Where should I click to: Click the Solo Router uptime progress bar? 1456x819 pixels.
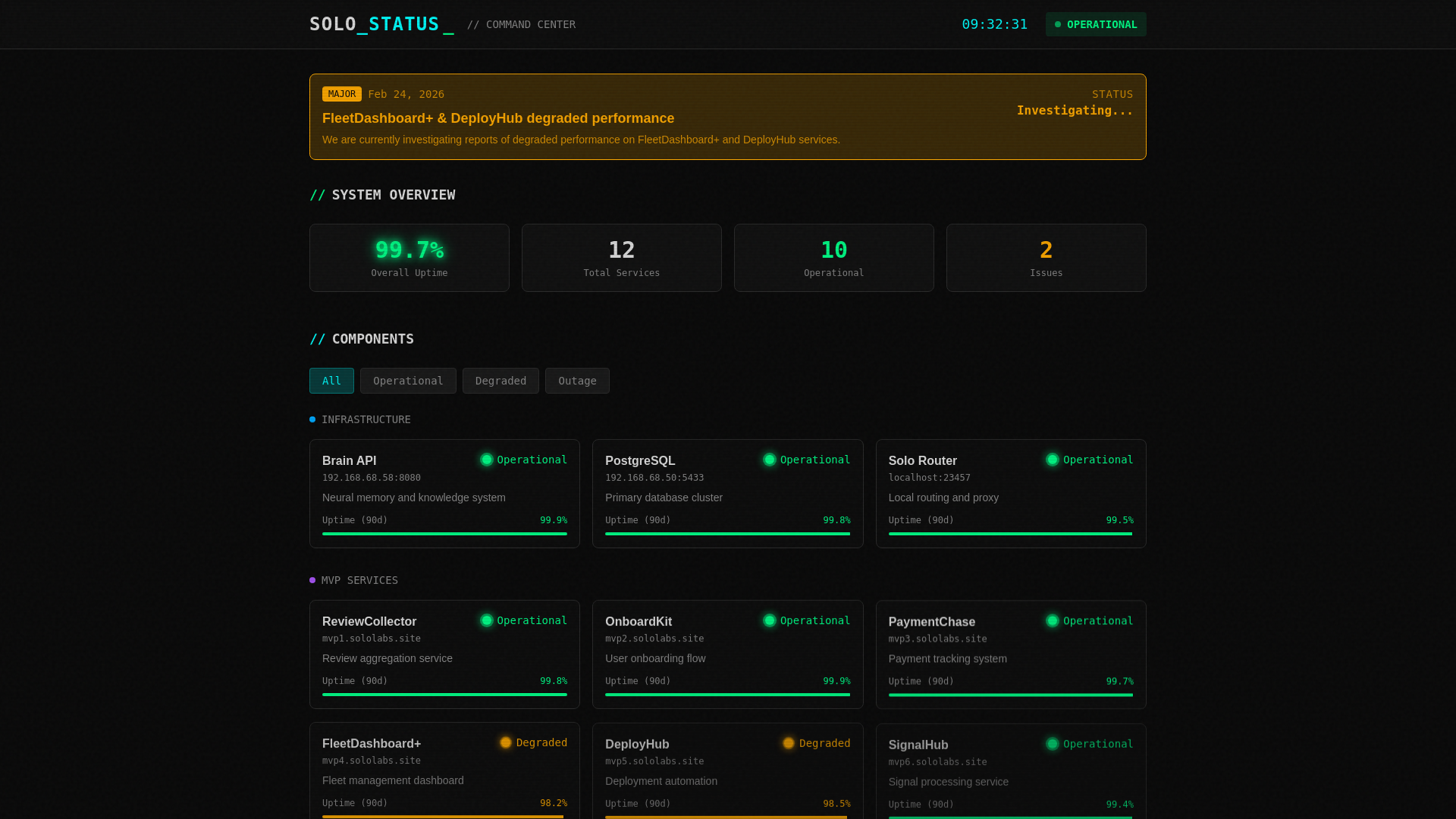(1011, 534)
